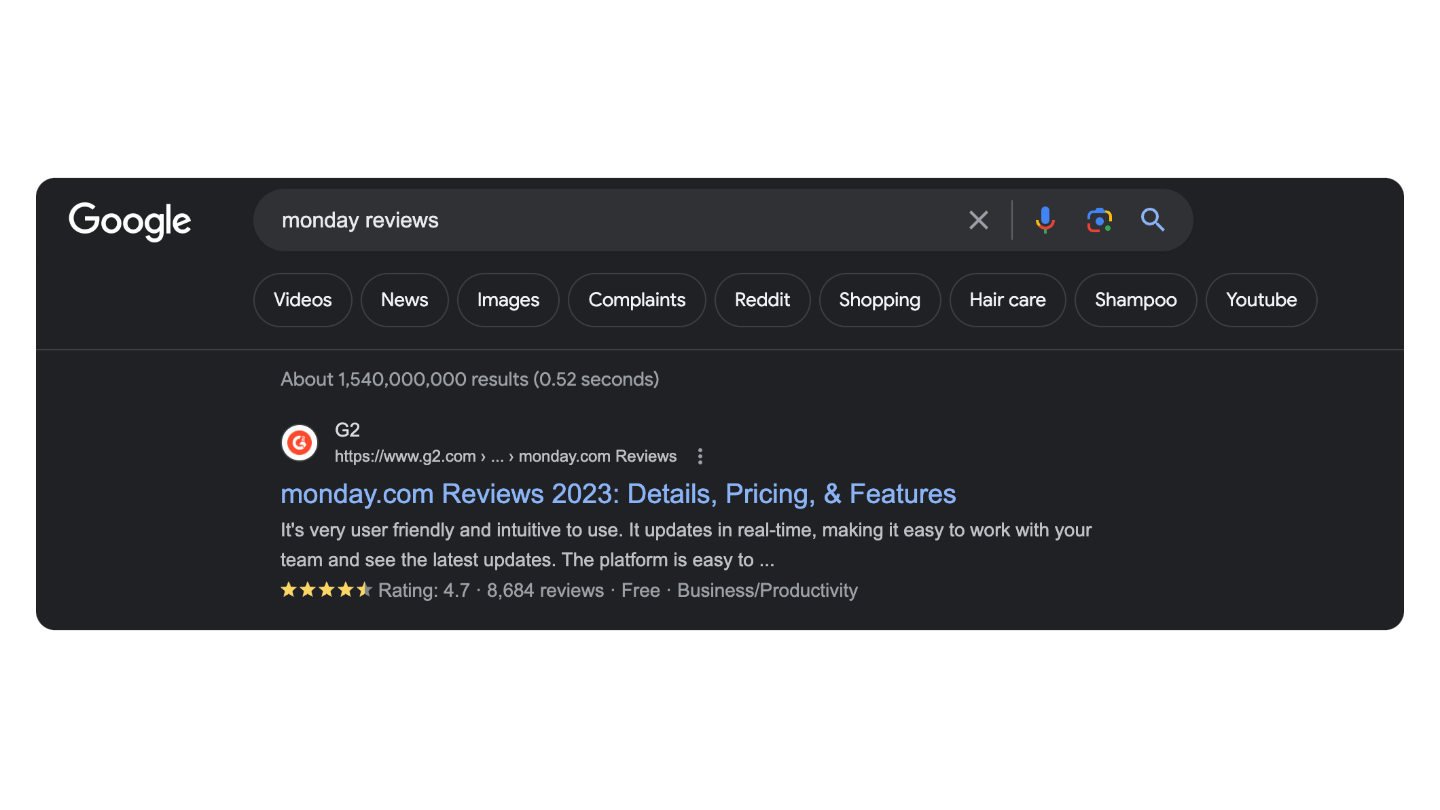Clear the search box with X
The image size is (1440, 810).
tap(979, 220)
